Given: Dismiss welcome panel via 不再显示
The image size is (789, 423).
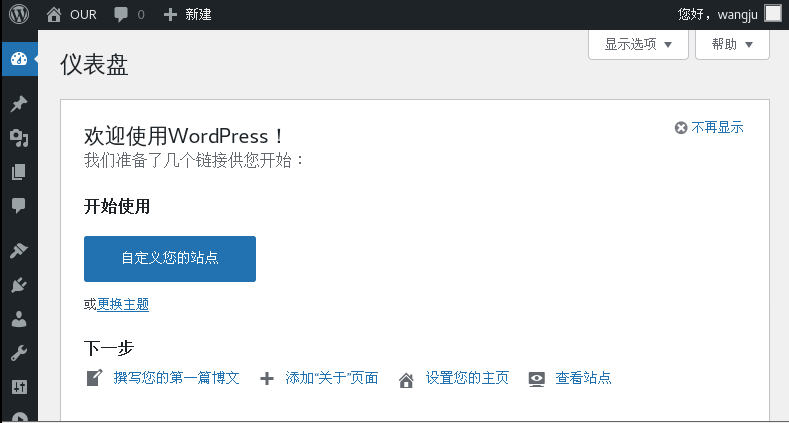Looking at the screenshot, I should (709, 128).
